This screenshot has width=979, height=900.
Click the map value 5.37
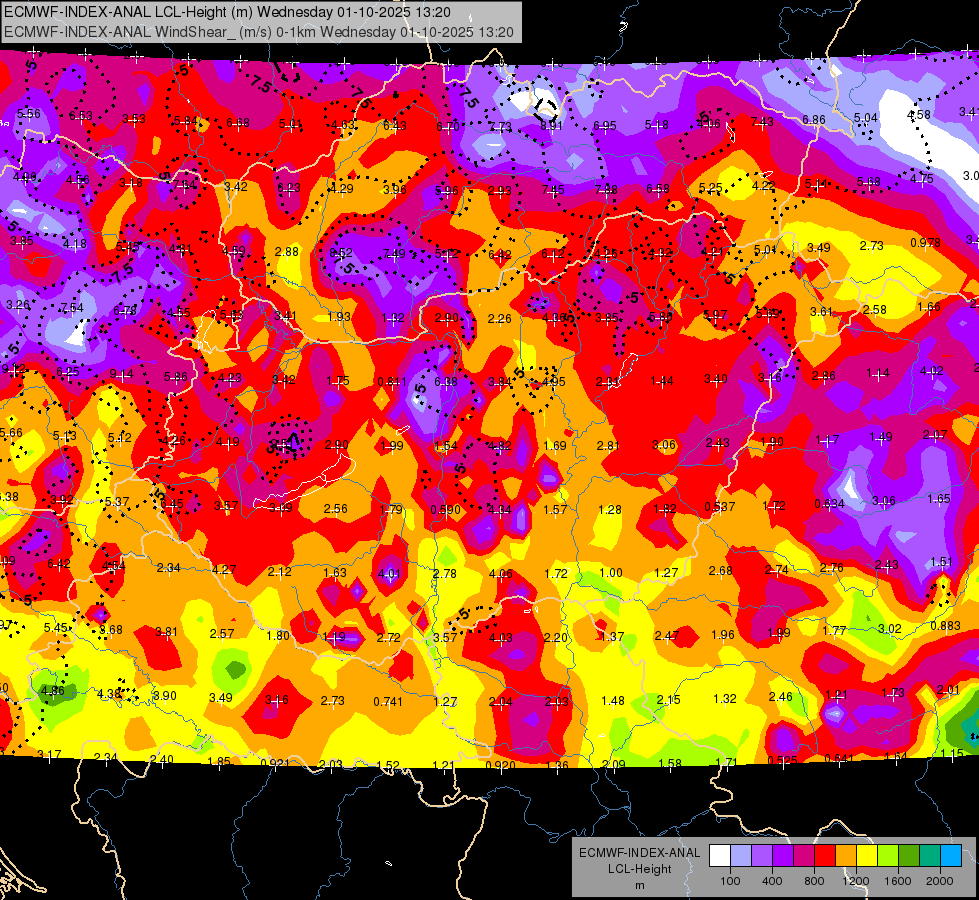click(117, 502)
